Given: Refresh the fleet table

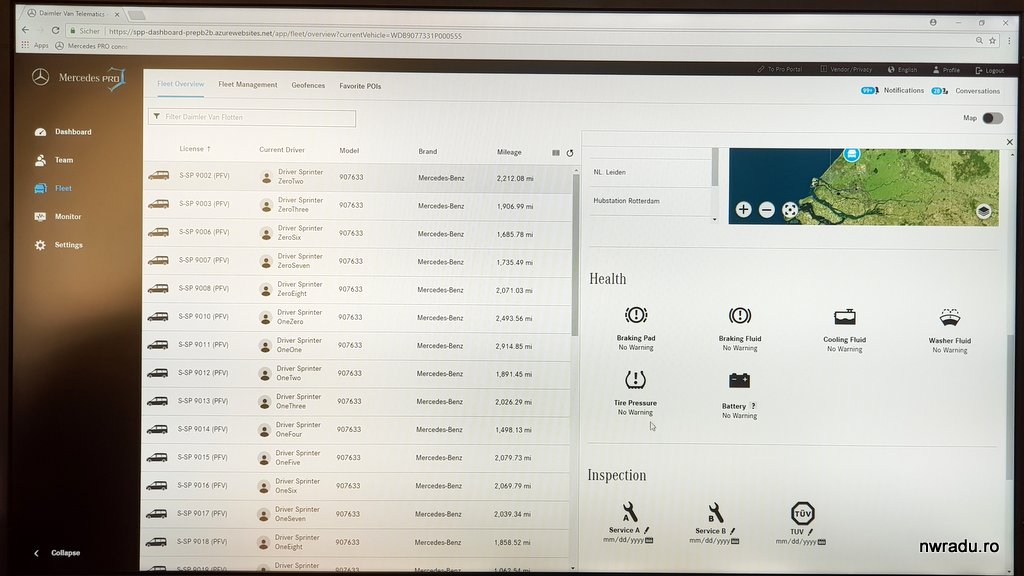Looking at the screenshot, I should [x=569, y=153].
